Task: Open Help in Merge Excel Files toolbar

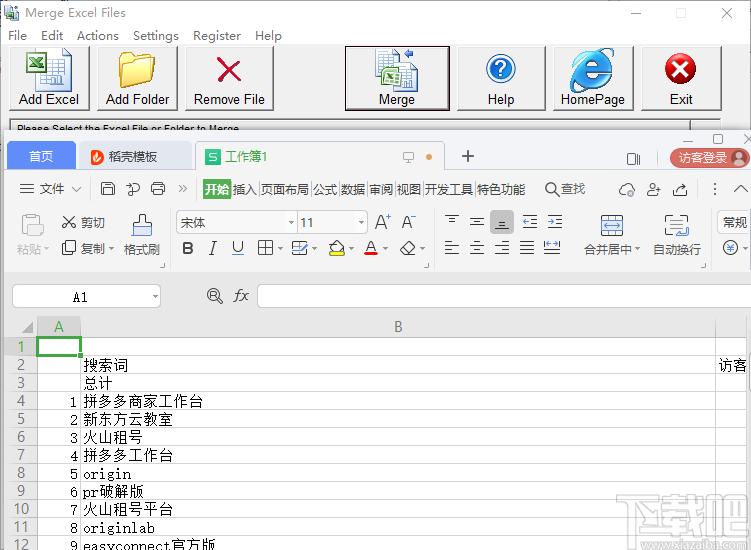Action: coord(501,79)
